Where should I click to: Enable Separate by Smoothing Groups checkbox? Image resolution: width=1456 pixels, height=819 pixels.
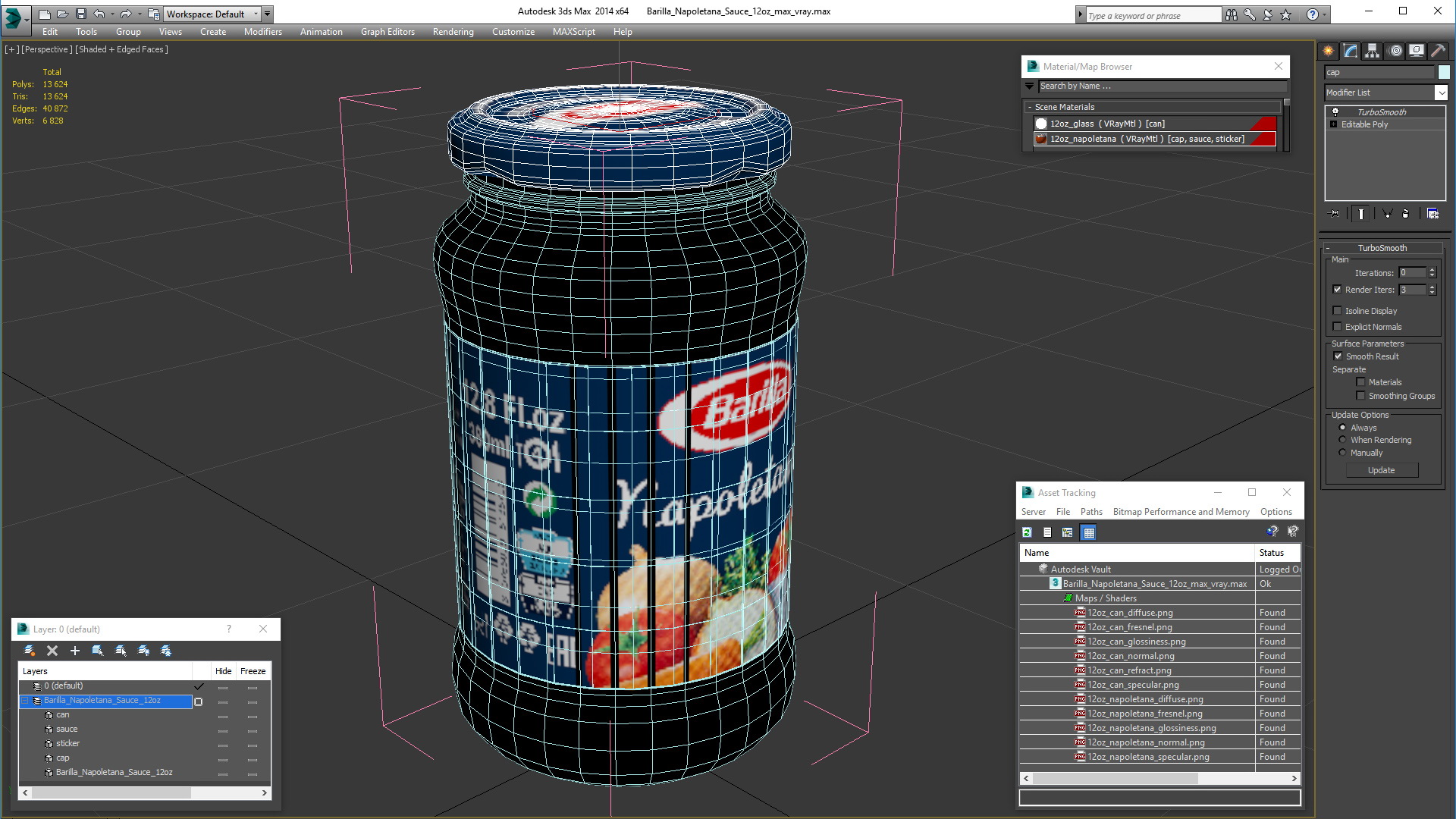point(1361,395)
